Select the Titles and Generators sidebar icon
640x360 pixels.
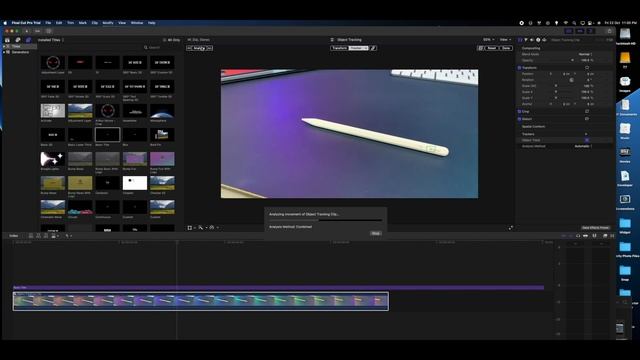click(x=28, y=40)
